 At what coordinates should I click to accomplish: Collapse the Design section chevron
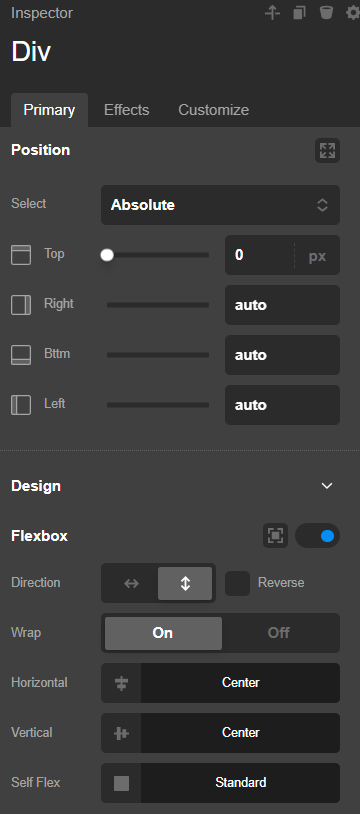327,486
